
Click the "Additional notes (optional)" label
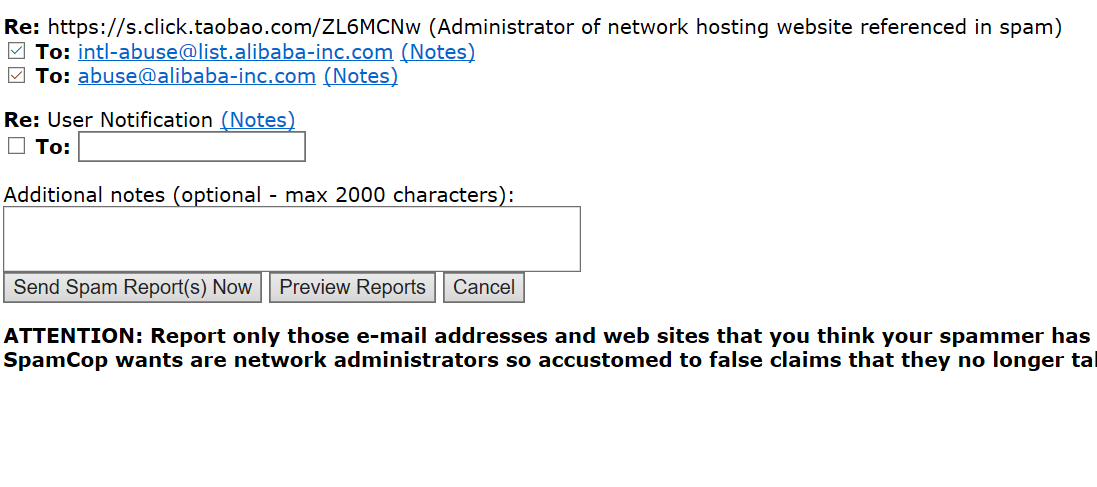pyautogui.click(x=258, y=195)
